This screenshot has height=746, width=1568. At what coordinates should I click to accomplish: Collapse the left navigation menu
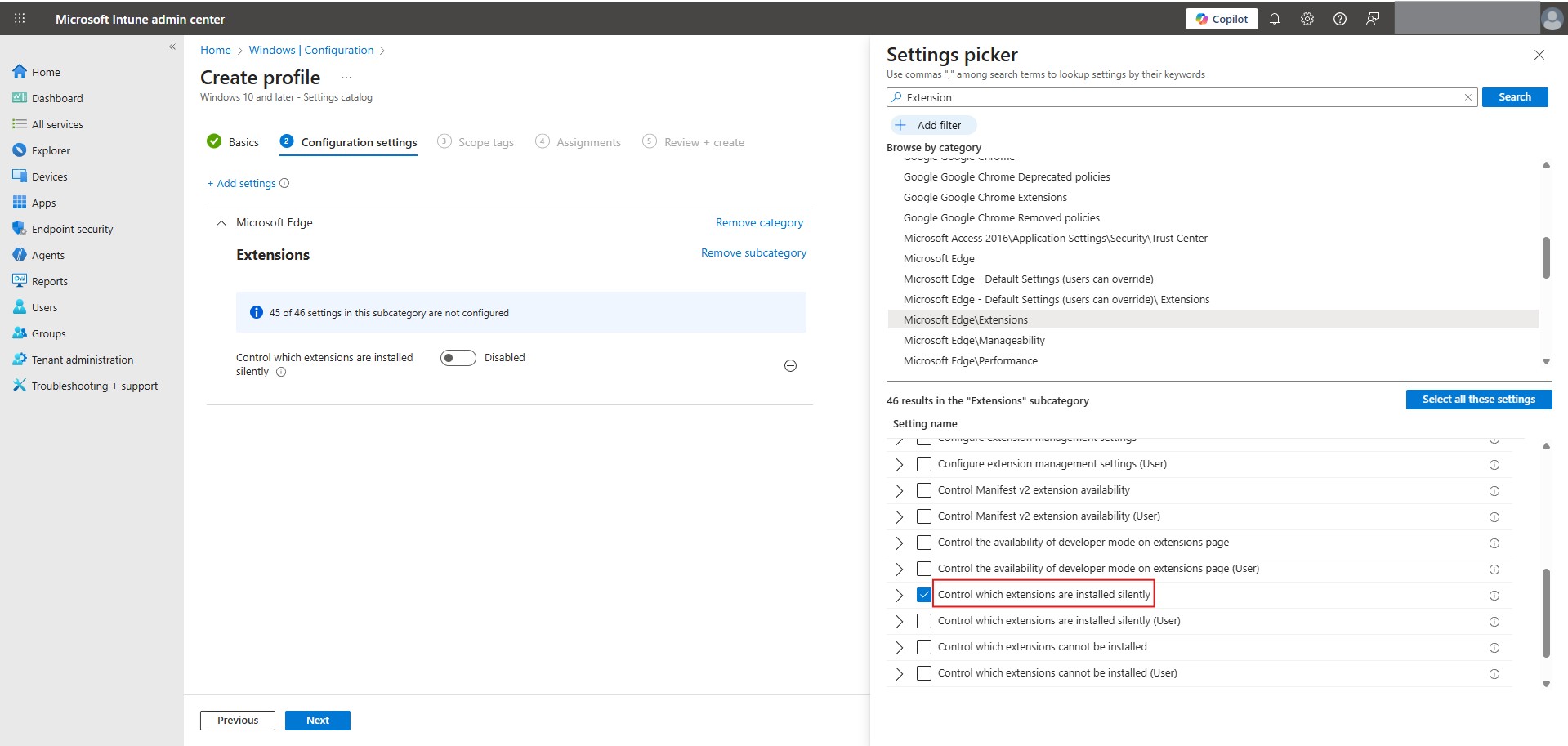[x=172, y=47]
